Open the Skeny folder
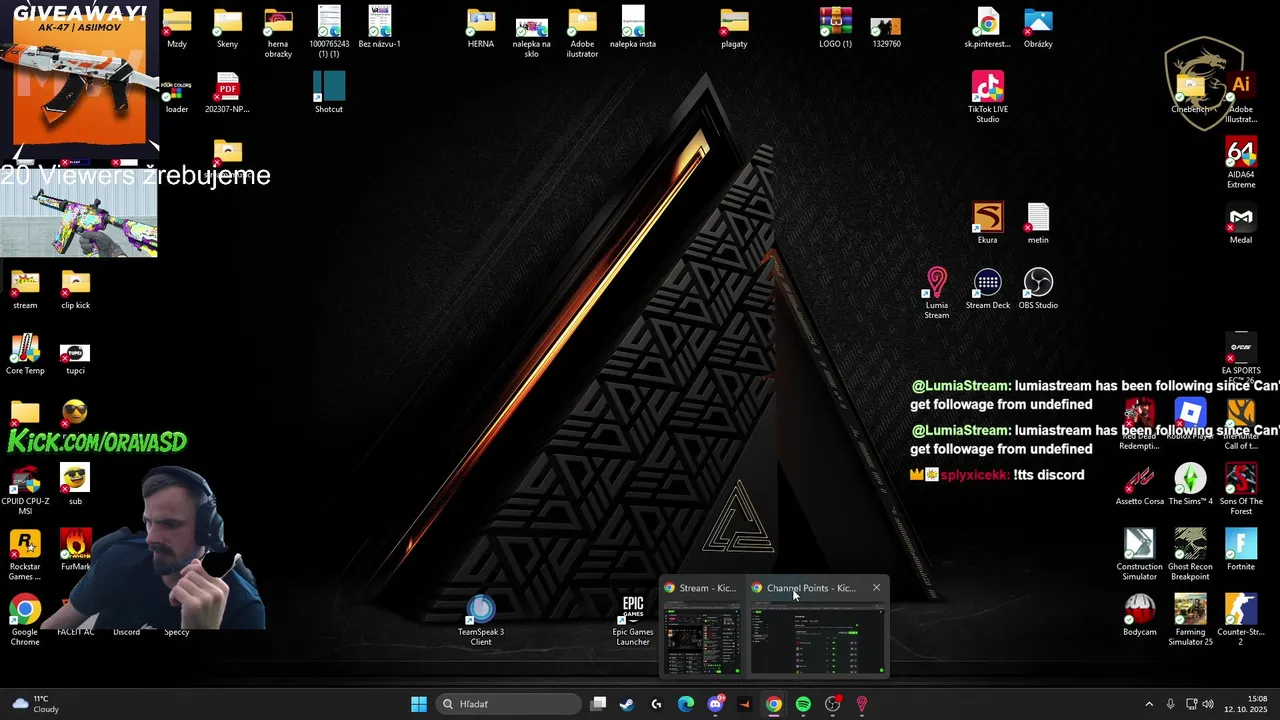This screenshot has height=720, width=1280. point(228,28)
